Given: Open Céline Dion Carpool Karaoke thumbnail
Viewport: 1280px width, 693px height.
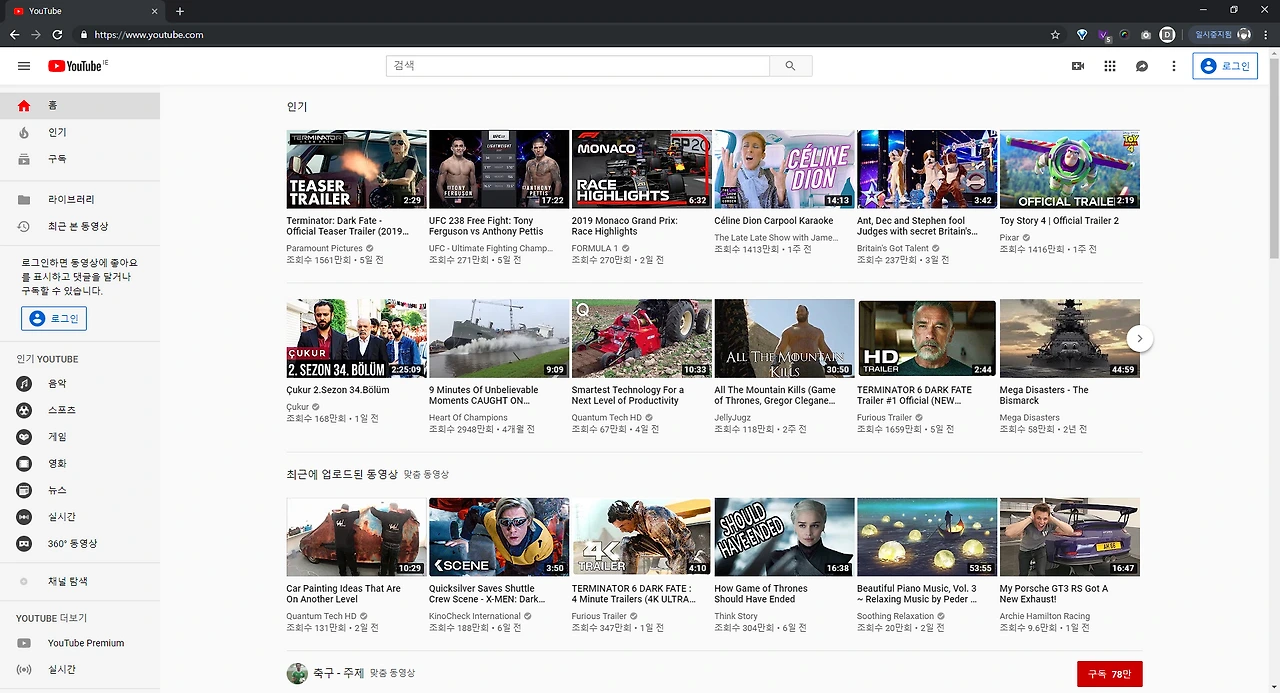Looking at the screenshot, I should (784, 169).
